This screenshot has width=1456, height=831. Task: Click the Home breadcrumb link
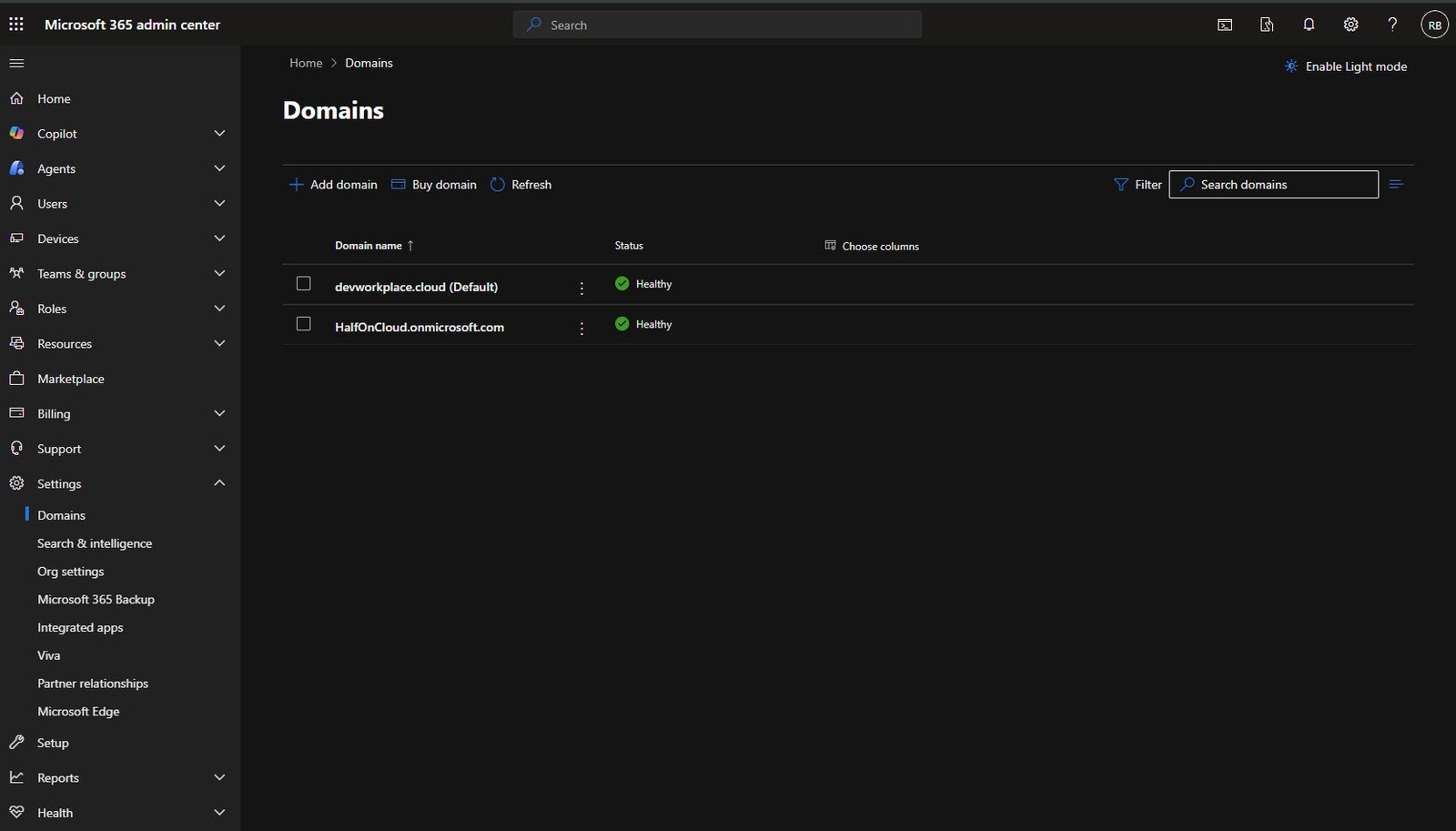306,63
